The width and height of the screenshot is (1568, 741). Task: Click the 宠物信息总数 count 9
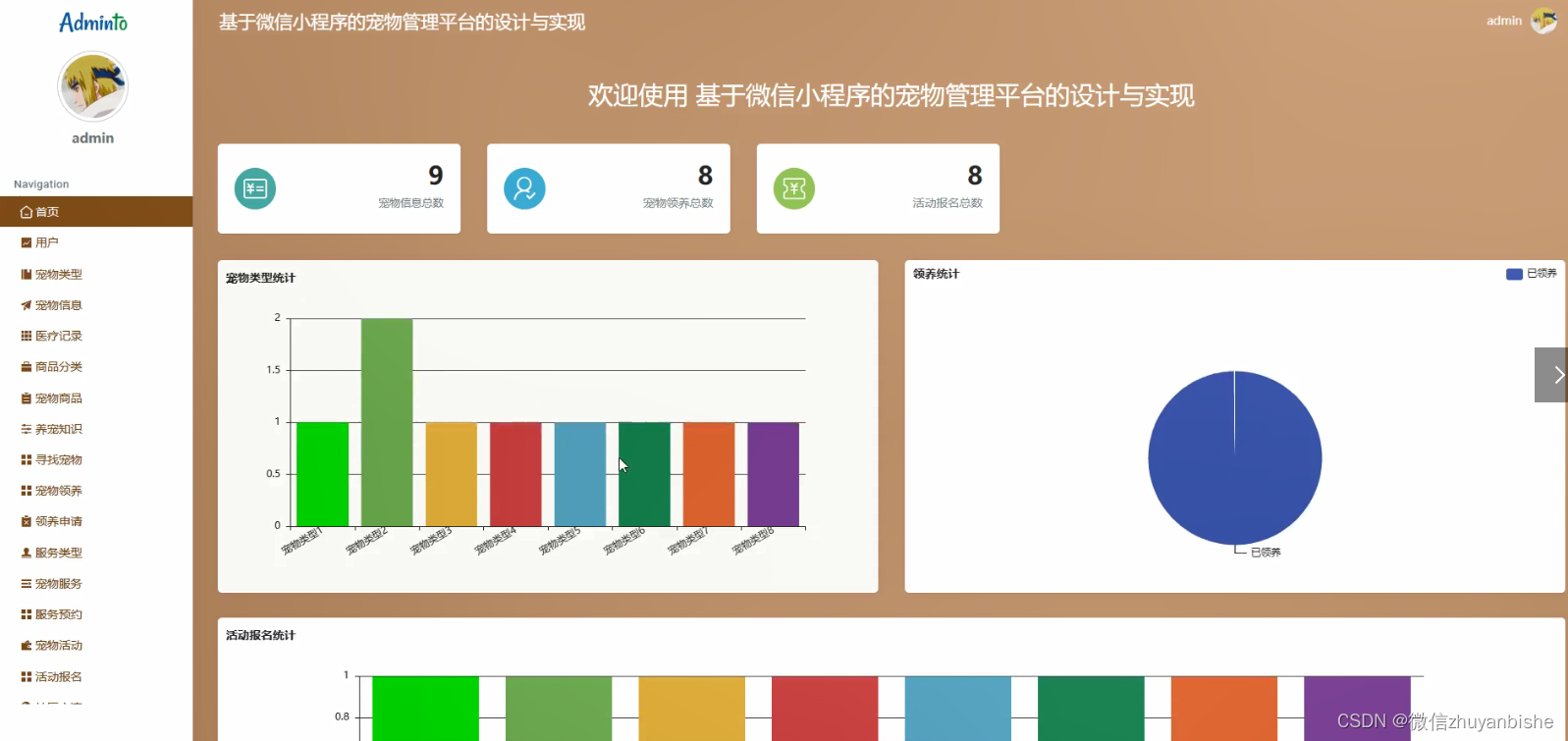click(x=436, y=175)
